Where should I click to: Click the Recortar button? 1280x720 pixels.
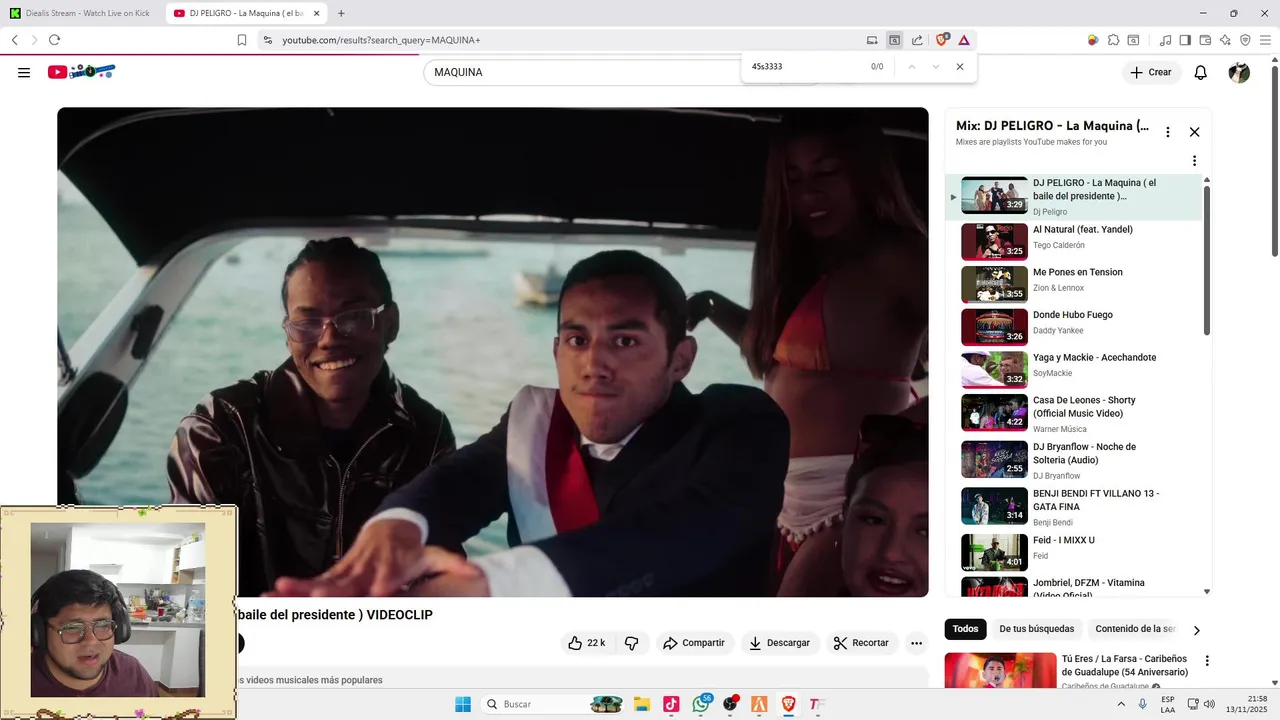[862, 643]
